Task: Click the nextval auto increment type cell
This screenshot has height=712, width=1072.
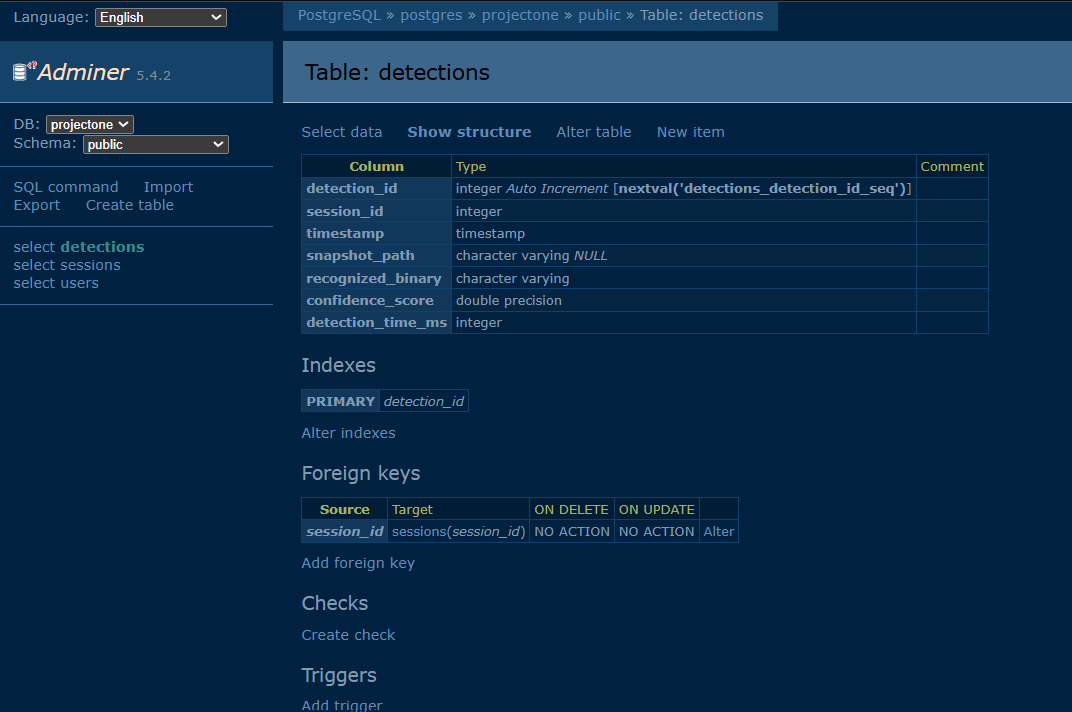Action: coord(684,188)
